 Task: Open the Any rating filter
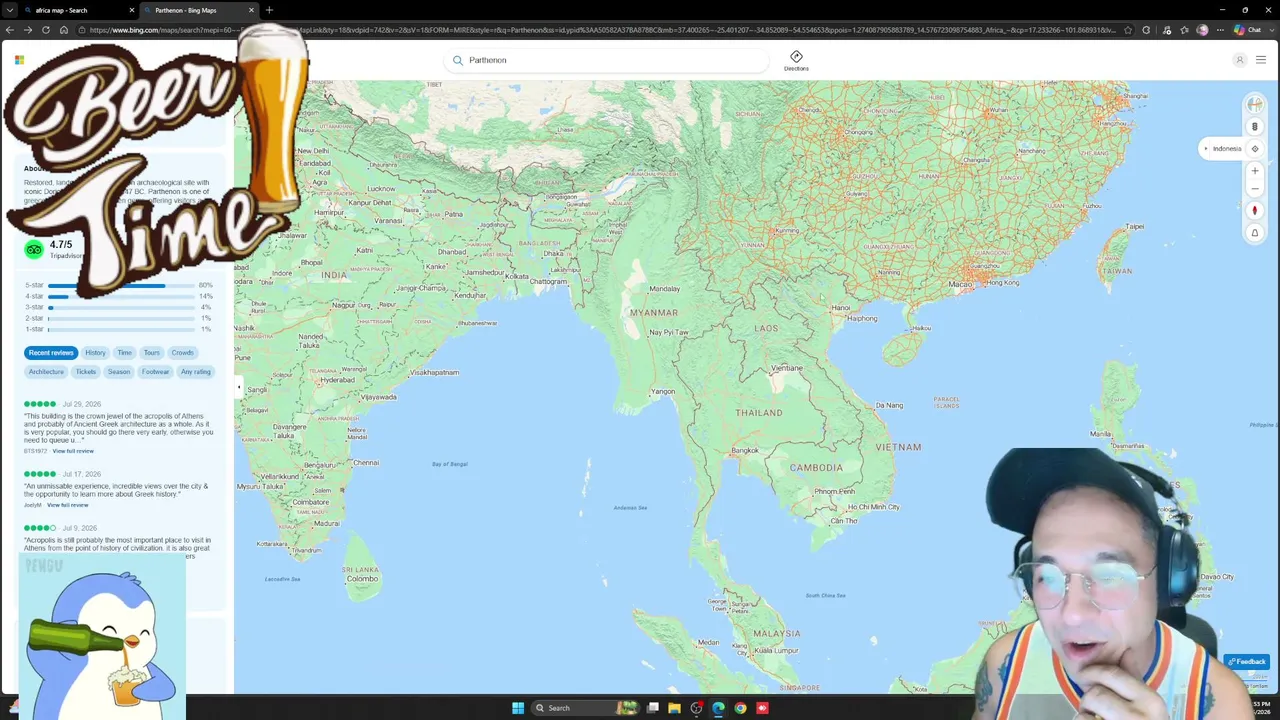196,372
